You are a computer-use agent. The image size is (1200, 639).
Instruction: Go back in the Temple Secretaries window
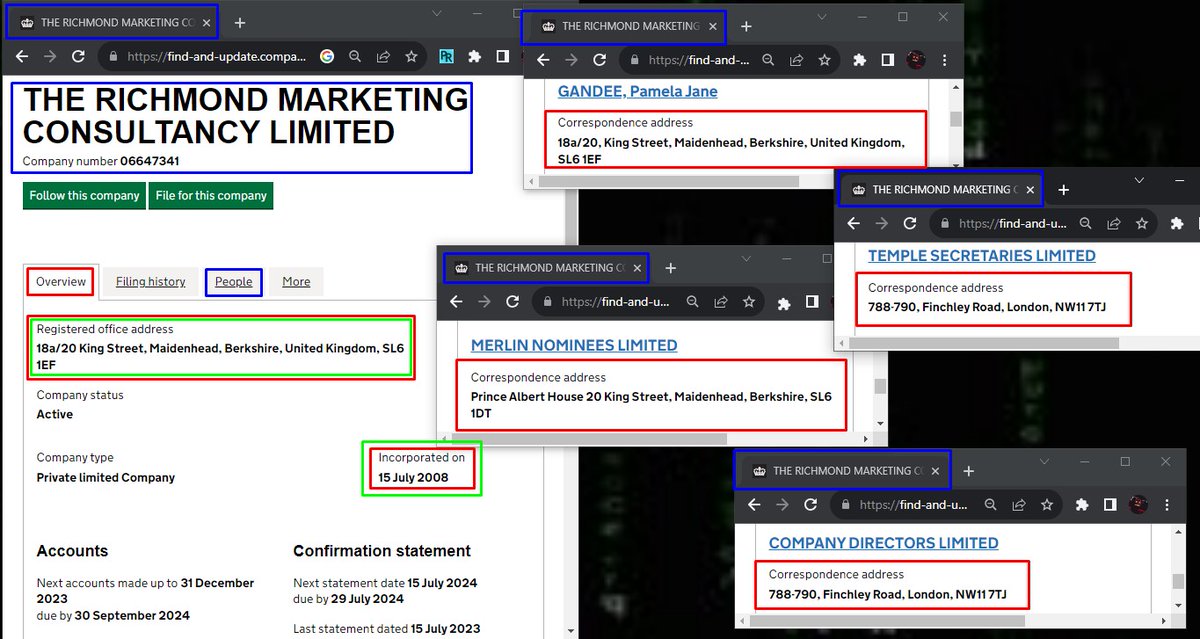[853, 223]
